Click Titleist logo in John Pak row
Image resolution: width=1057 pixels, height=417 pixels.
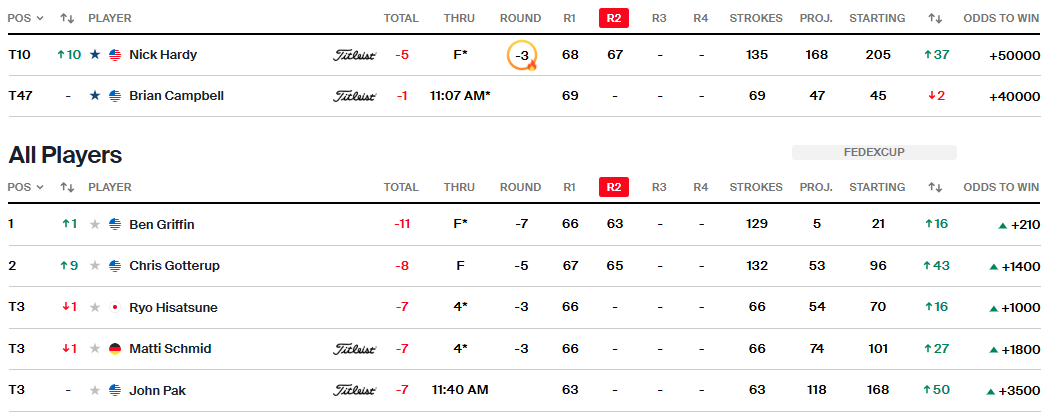tap(354, 390)
